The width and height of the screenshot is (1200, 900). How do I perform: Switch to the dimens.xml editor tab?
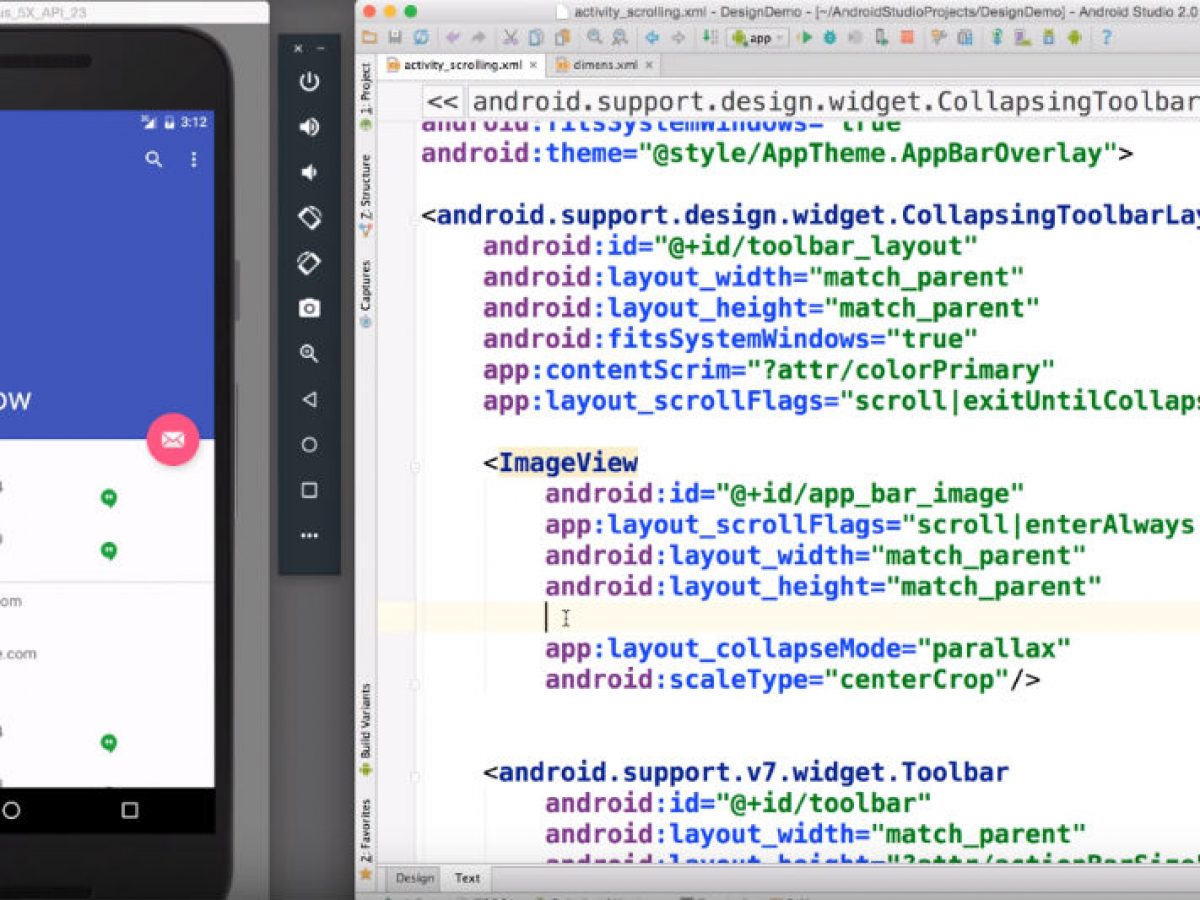point(605,65)
